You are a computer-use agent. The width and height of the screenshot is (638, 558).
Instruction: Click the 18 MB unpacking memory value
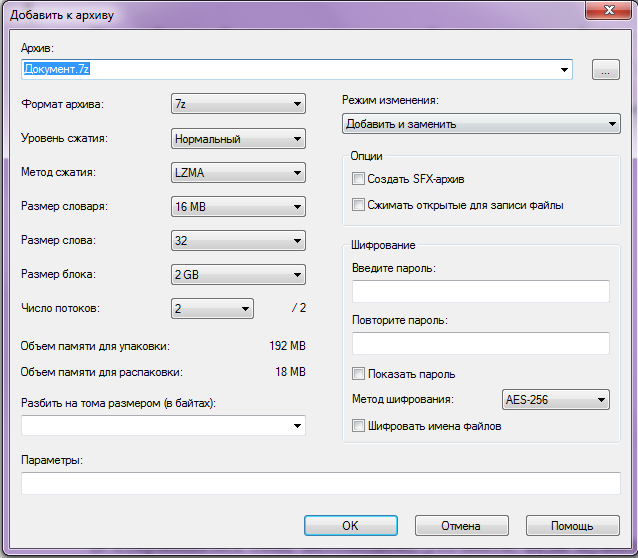pos(290,372)
